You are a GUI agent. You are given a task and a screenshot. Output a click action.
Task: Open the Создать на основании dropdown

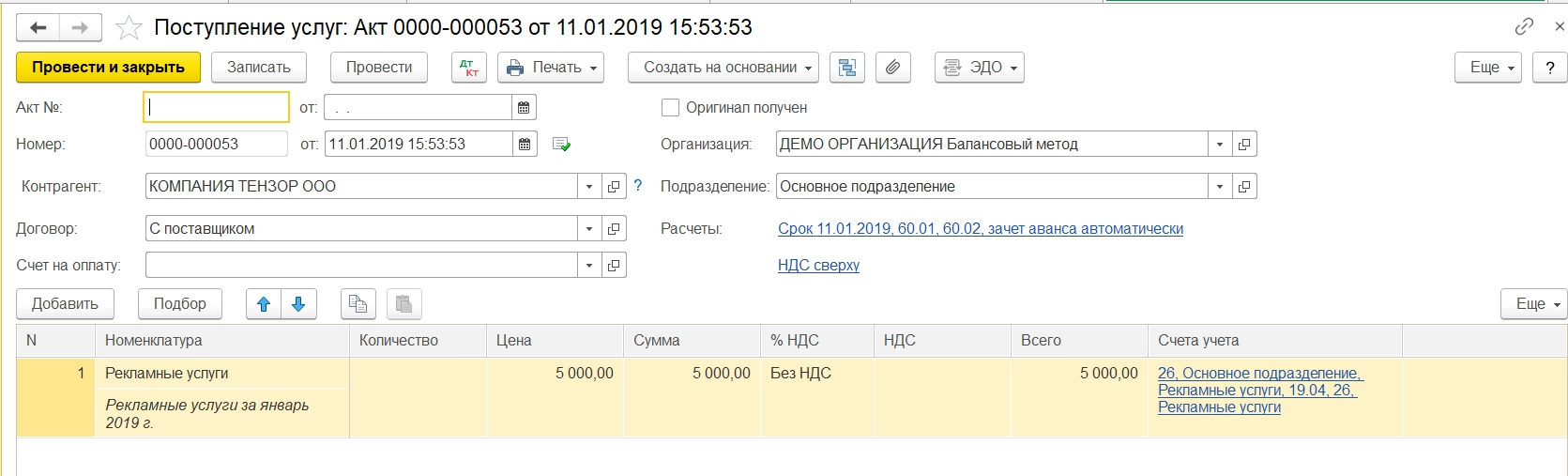coord(723,68)
